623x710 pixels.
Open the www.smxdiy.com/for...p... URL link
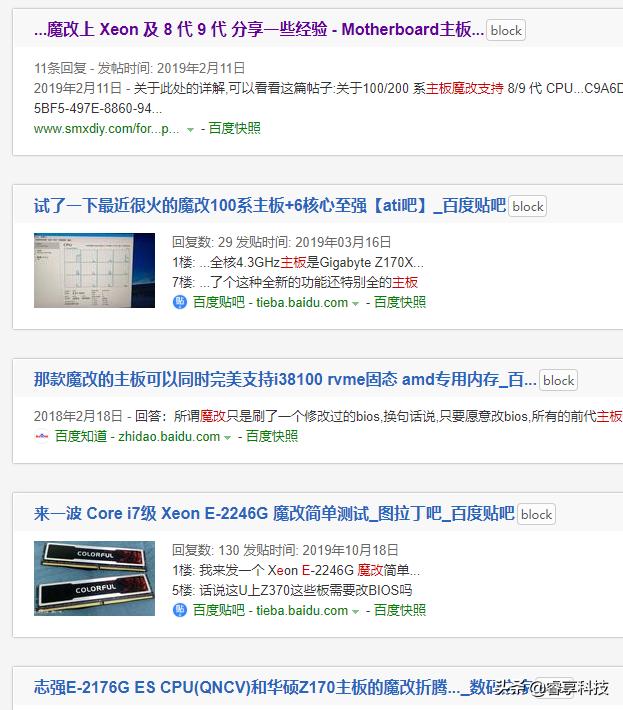(106, 129)
